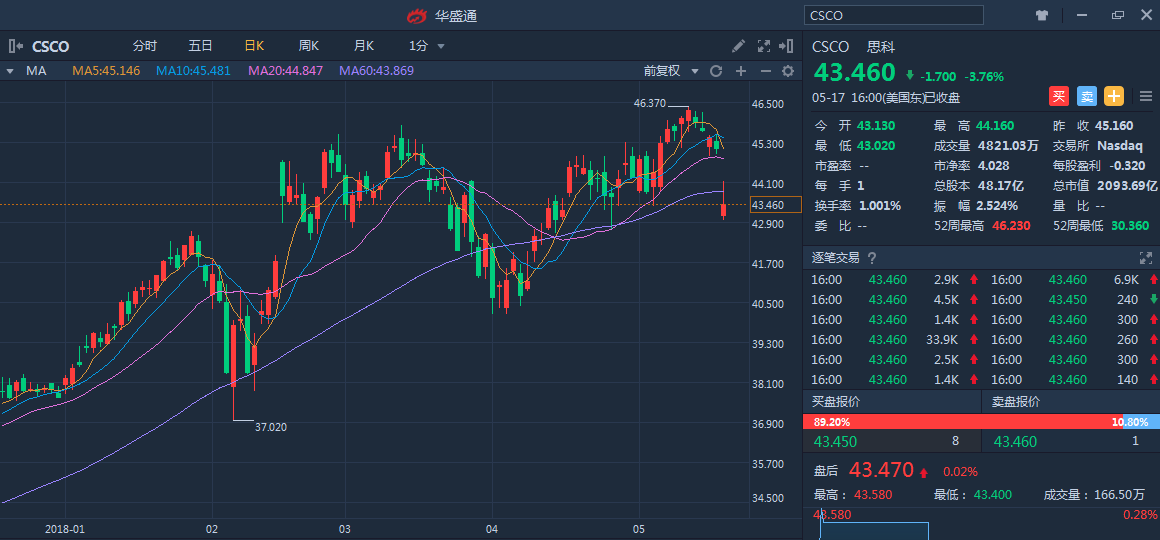This screenshot has height=540, width=1160.
Task: Collapse the MA indicator row
Action: [x=9, y=71]
